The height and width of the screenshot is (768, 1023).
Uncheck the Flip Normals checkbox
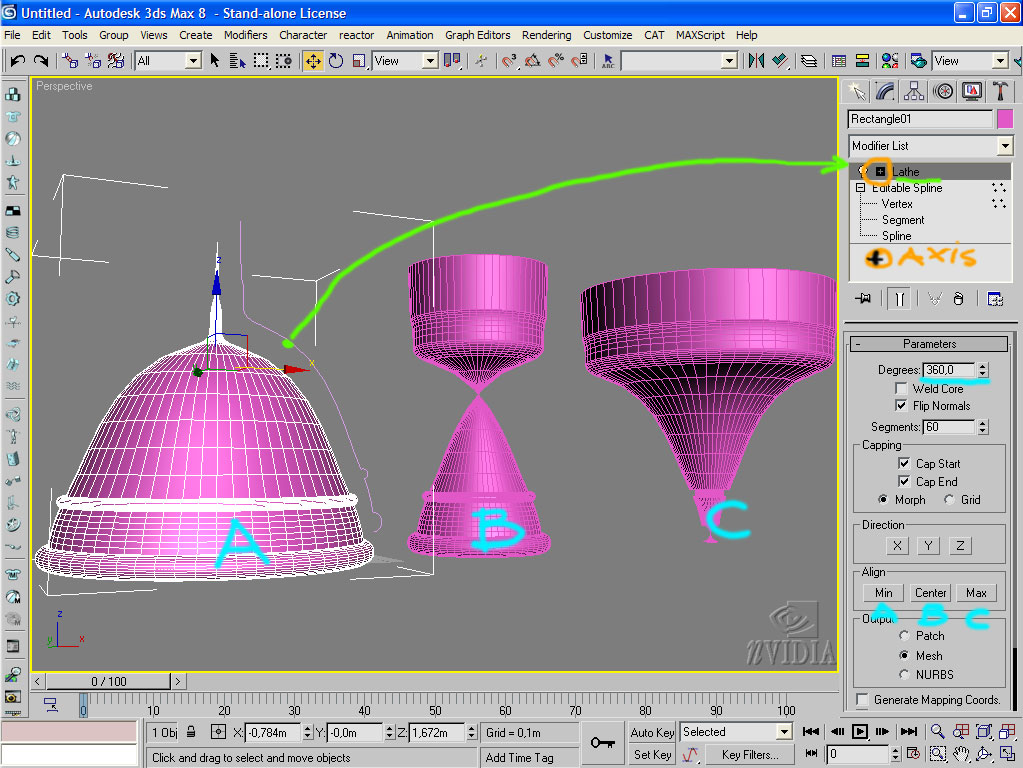901,405
